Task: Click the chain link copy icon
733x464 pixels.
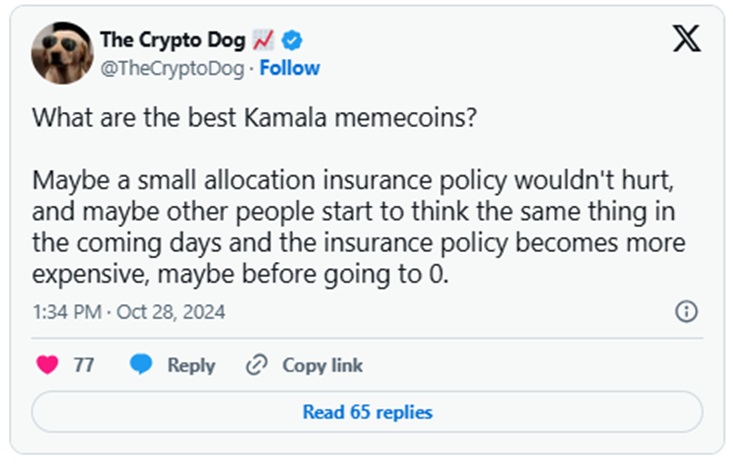Action: [x=257, y=365]
